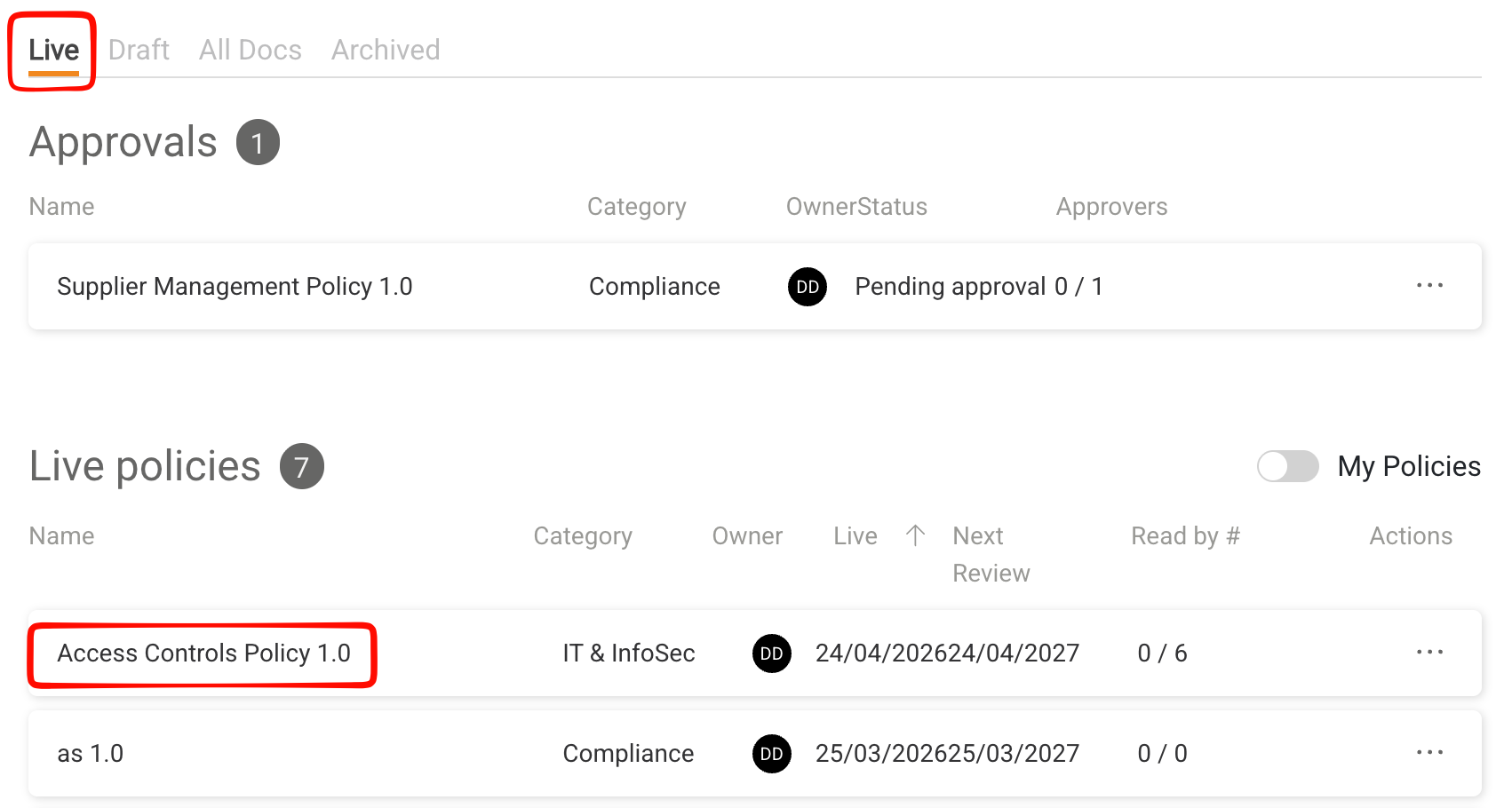Screen dimensions: 1512x808
Task: Open Access Controls Policy 1.0
Action: click(203, 654)
